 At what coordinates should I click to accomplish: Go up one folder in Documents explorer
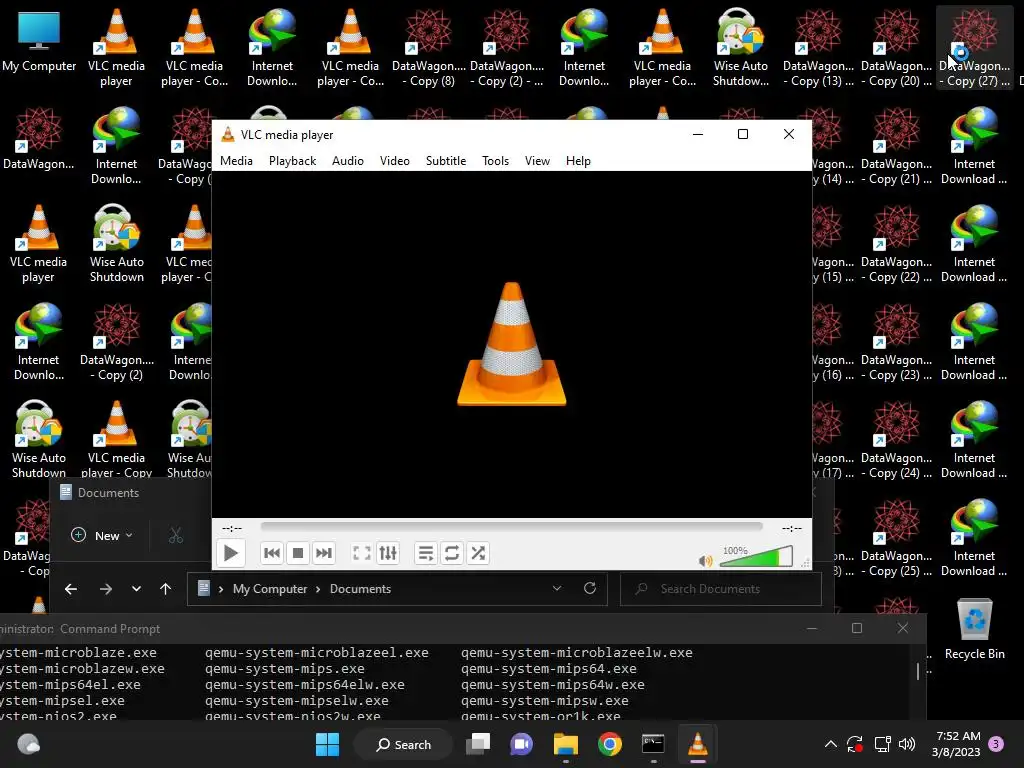point(165,589)
